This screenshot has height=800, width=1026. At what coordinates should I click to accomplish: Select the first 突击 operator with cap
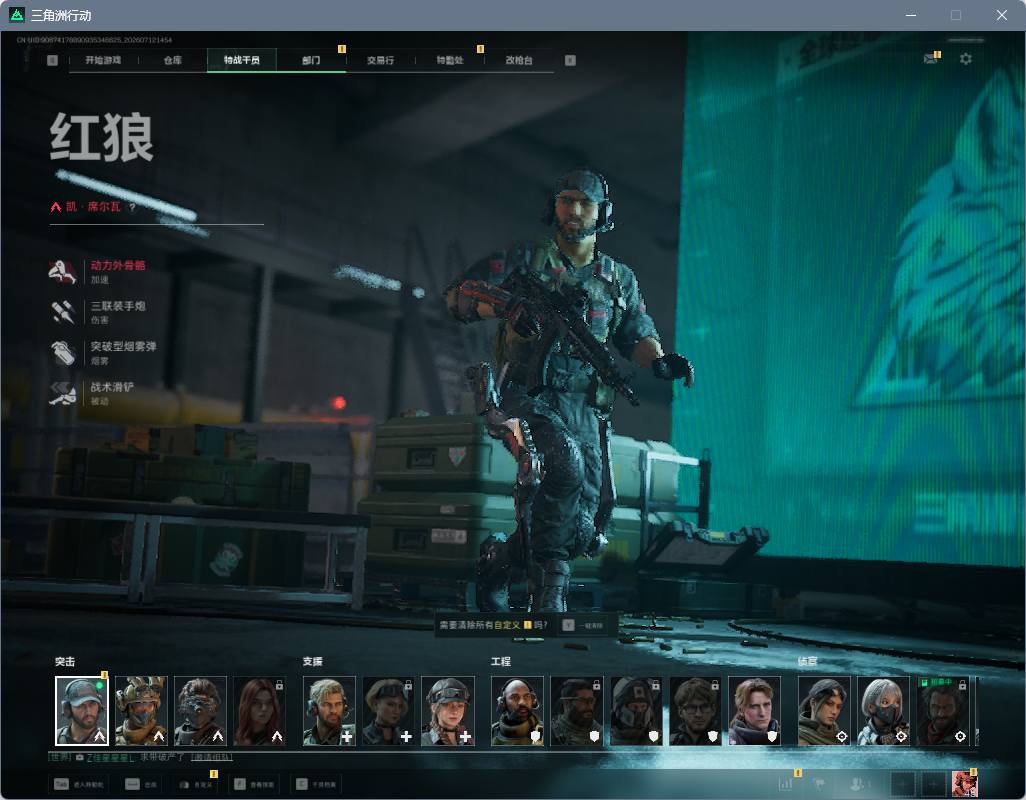point(82,711)
